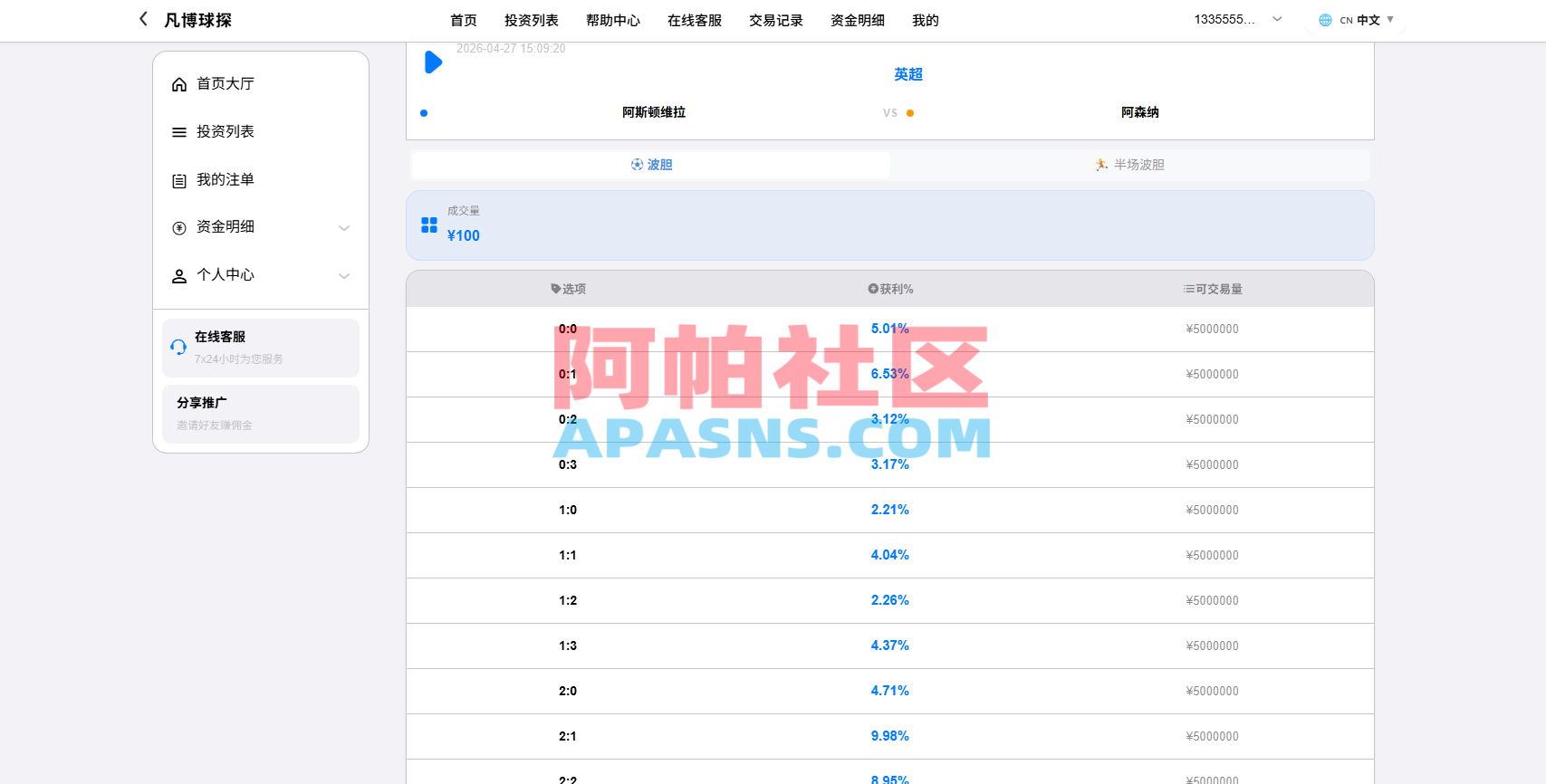Click the match date 2026-04-27 15:09:20

point(511,49)
